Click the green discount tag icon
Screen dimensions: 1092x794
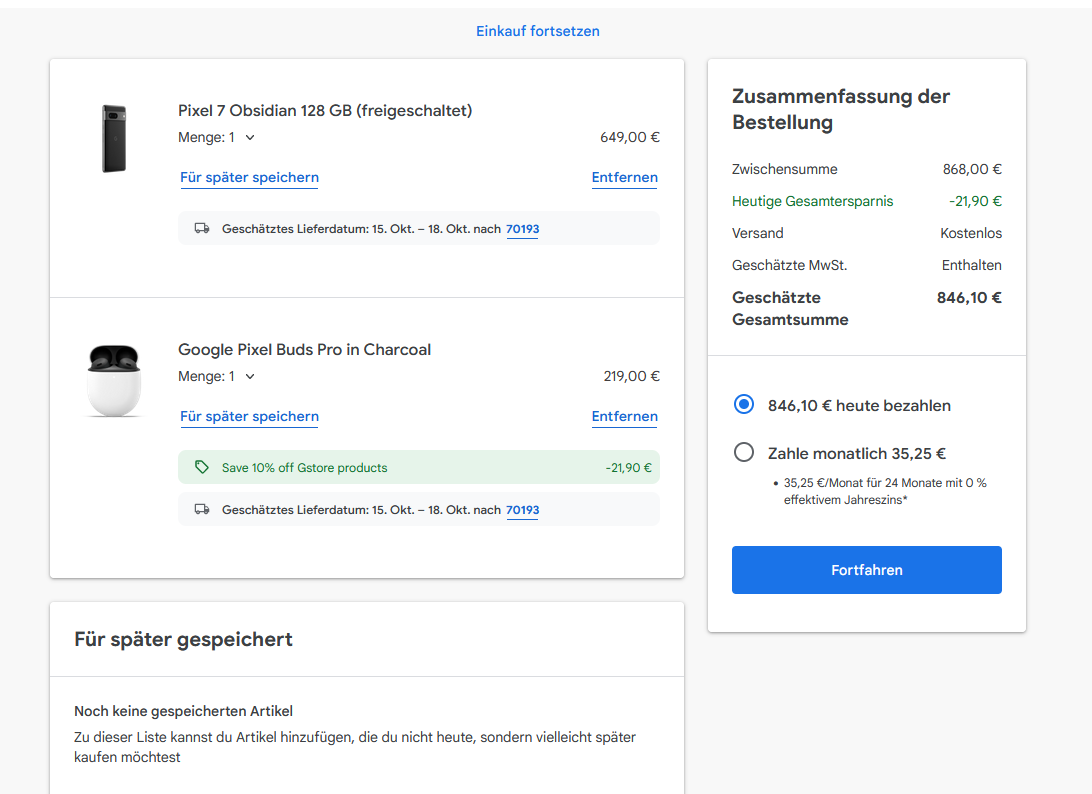(202, 467)
